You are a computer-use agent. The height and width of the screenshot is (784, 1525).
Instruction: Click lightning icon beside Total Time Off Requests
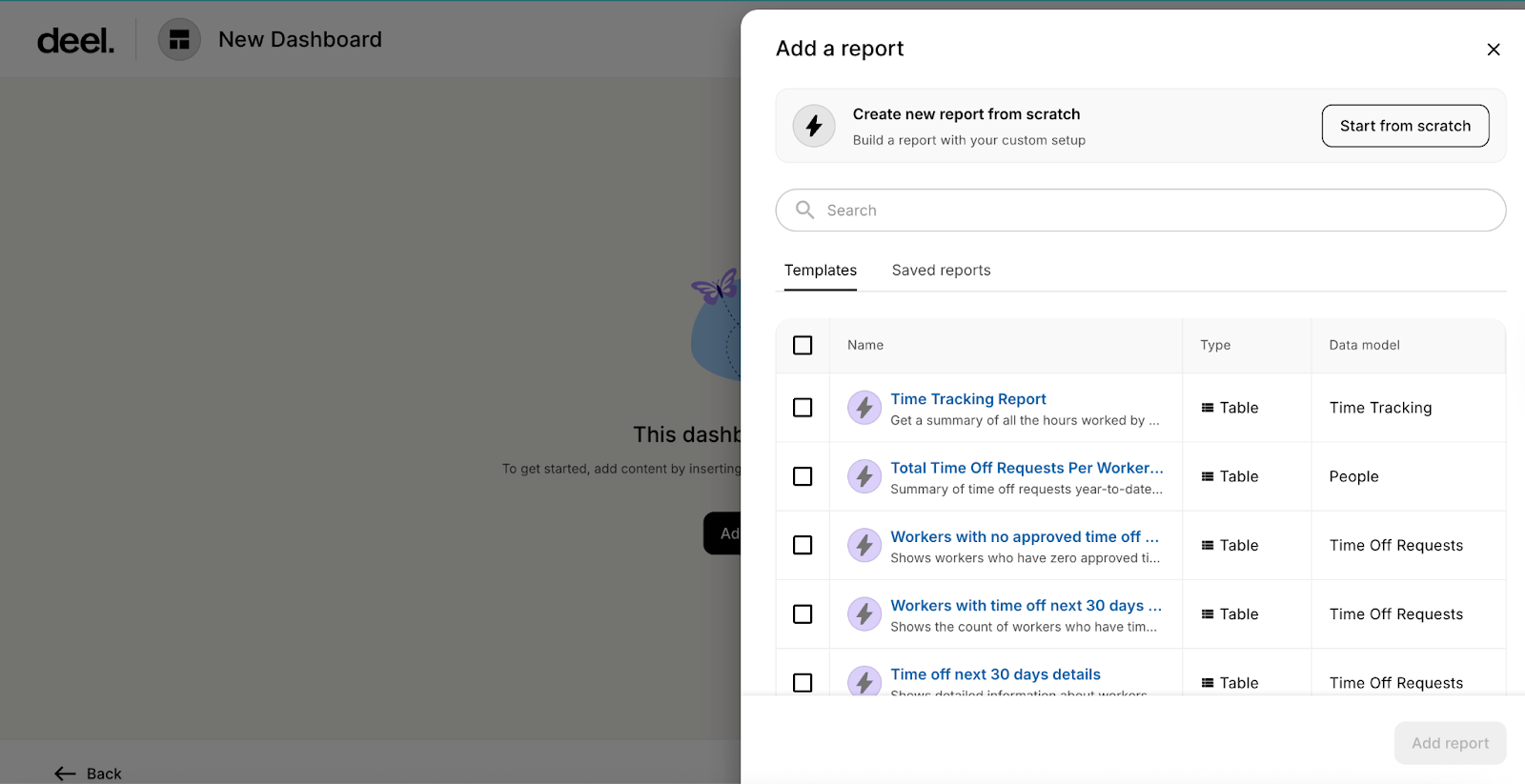pyautogui.click(x=864, y=476)
